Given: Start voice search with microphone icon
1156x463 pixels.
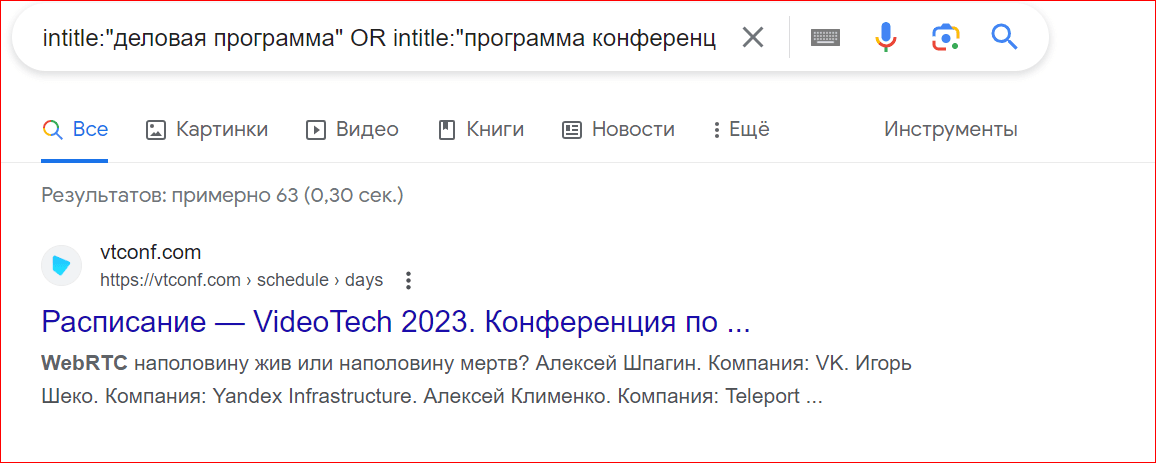Looking at the screenshot, I should click(x=885, y=37).
